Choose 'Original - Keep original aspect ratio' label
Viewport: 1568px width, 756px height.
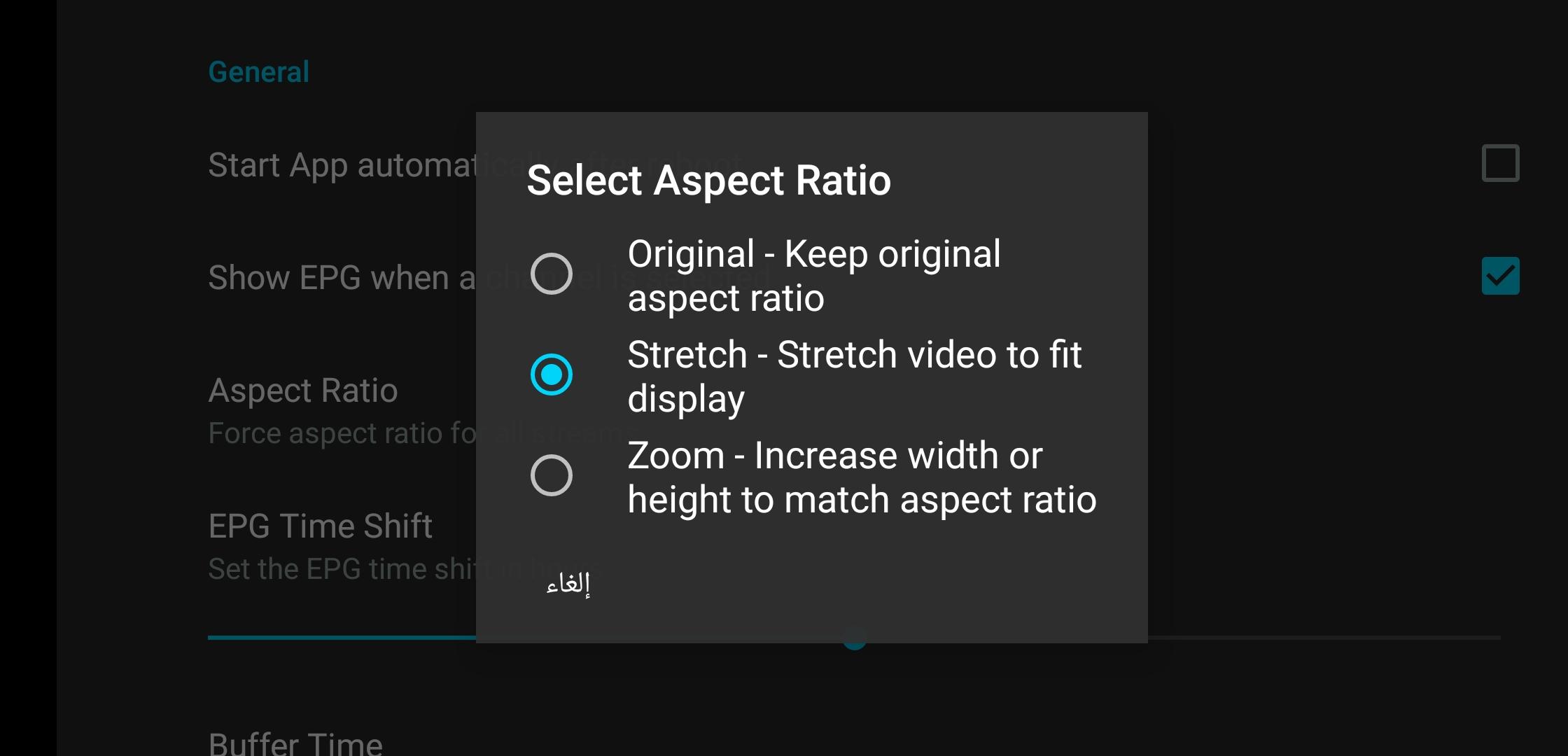(x=814, y=275)
